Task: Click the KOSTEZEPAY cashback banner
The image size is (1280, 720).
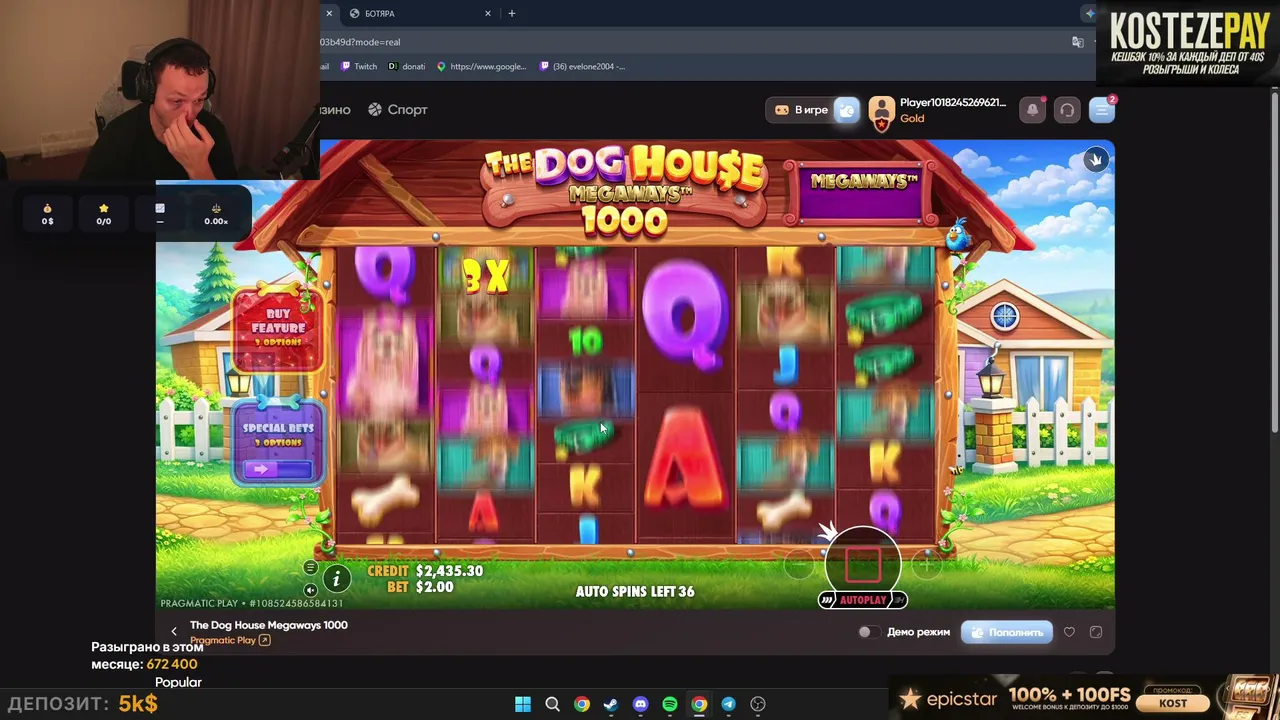Action: pos(1188,44)
